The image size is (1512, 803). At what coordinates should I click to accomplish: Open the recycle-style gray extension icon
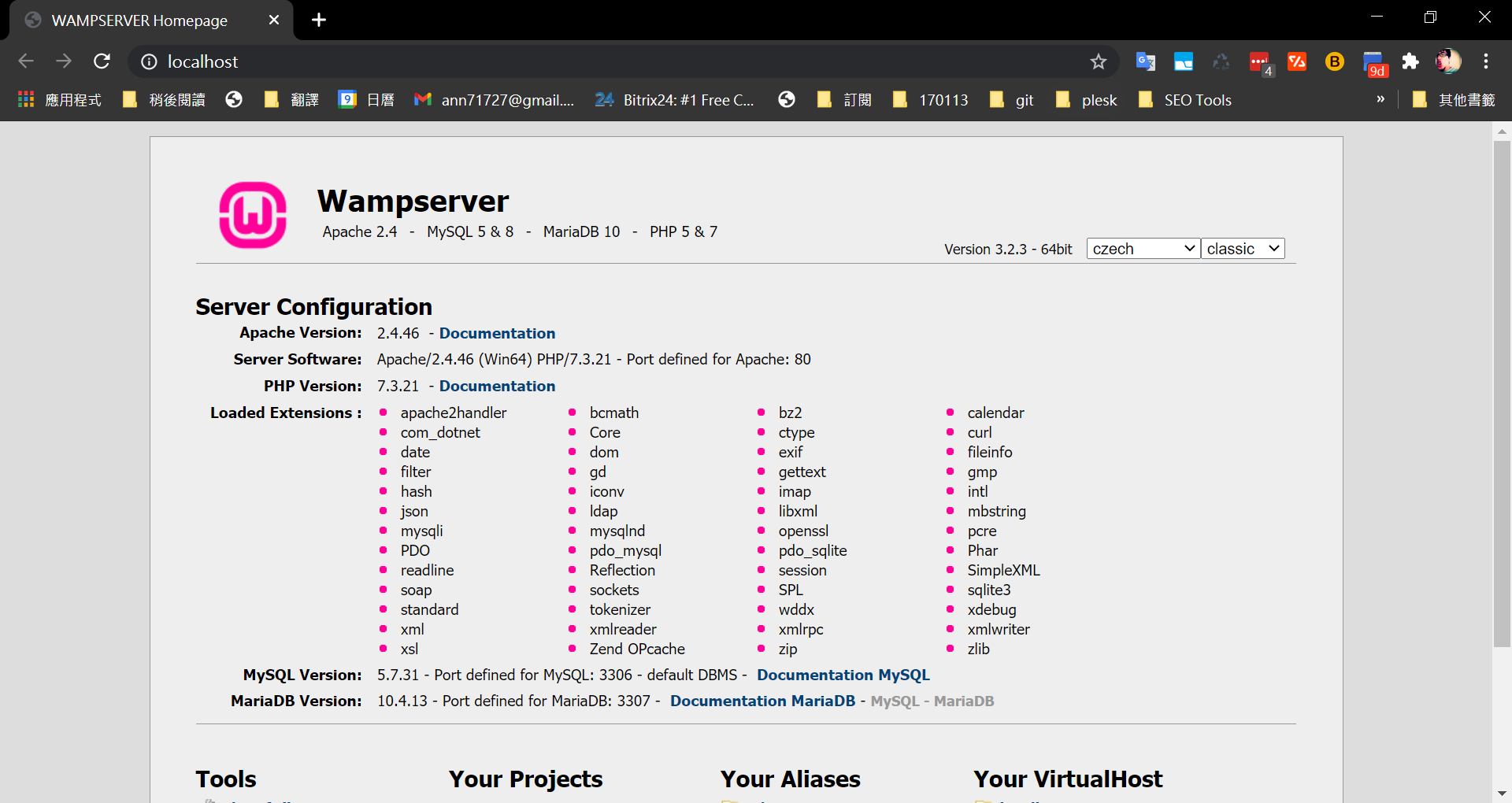pos(1221,61)
